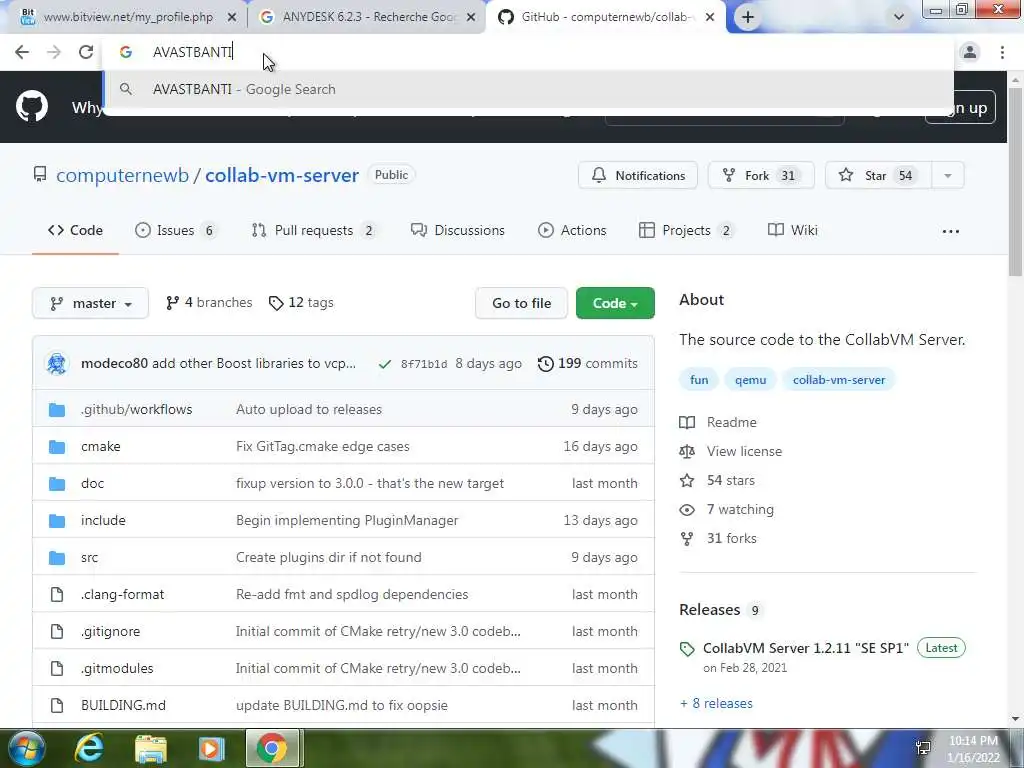Click the Notifications bell button
Screen dimensions: 1024x768
point(638,175)
